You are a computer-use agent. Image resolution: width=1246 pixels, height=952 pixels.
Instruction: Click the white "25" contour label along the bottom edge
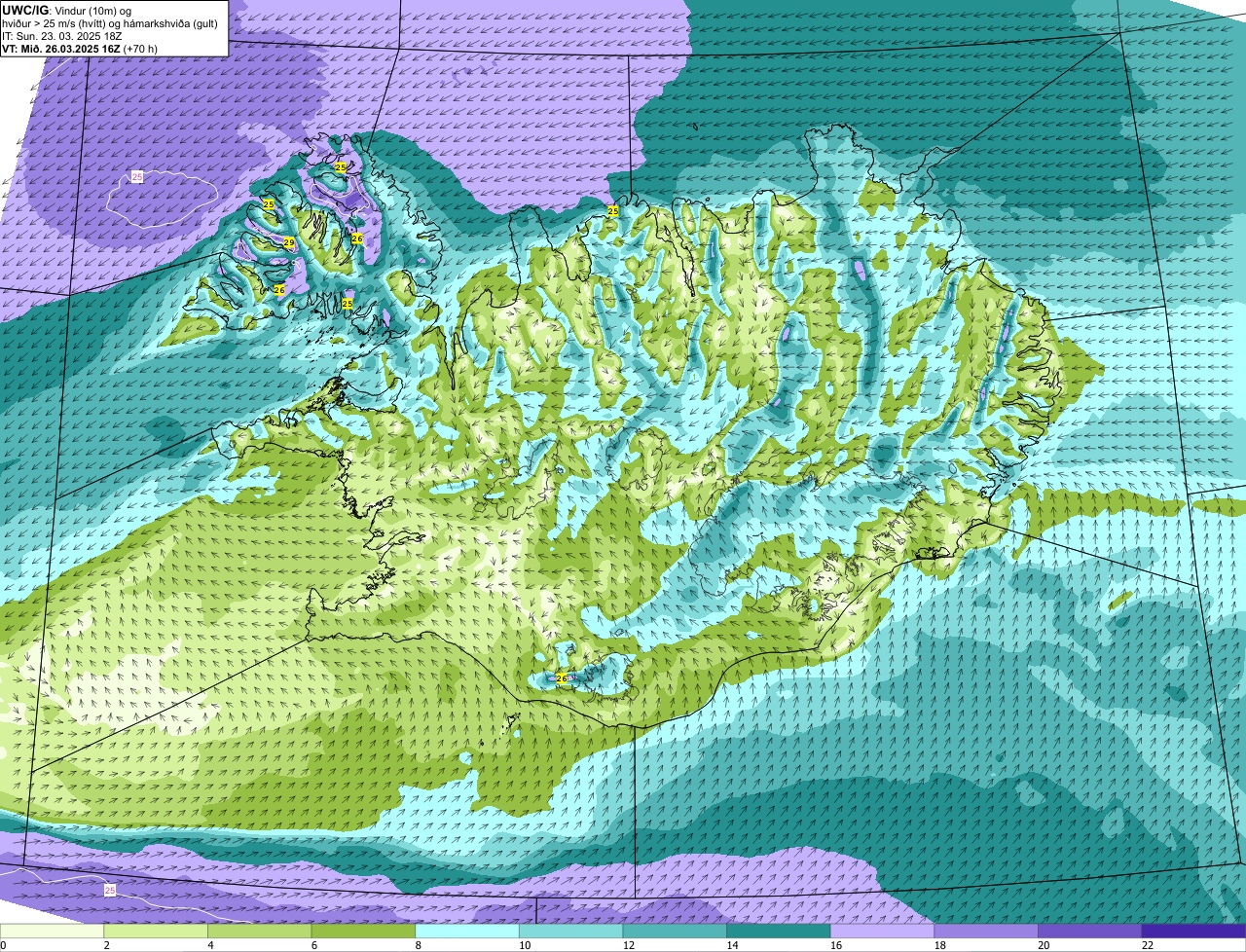click(110, 890)
